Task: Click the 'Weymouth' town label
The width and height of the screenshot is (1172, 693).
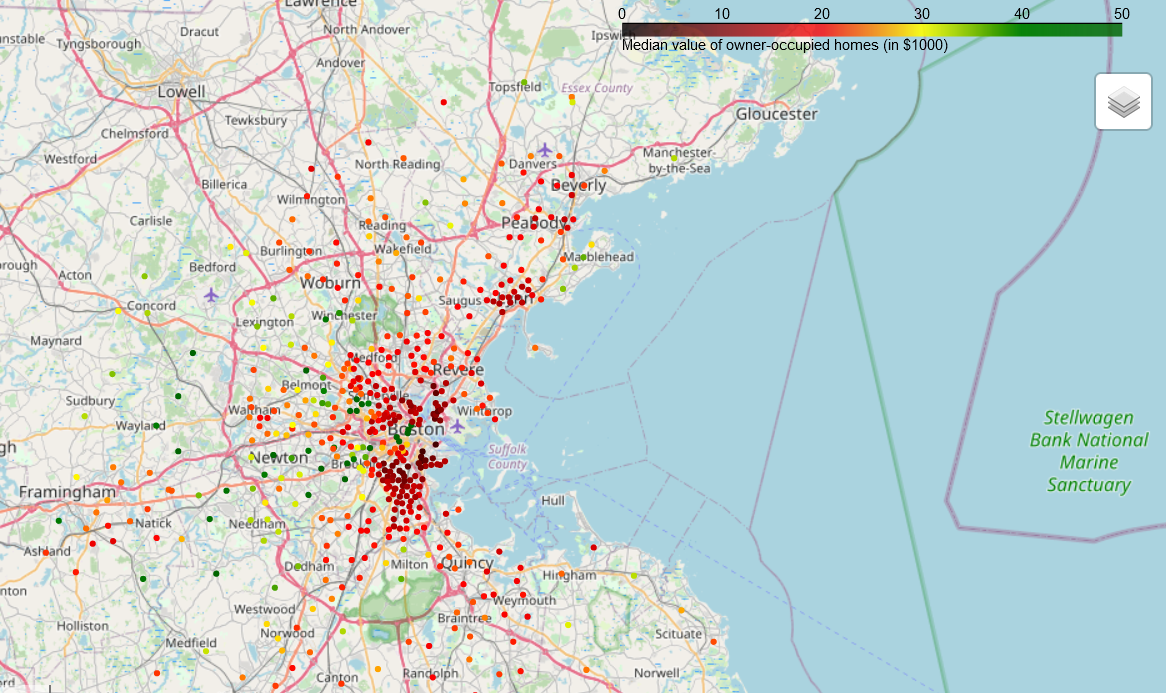Action: [x=524, y=600]
